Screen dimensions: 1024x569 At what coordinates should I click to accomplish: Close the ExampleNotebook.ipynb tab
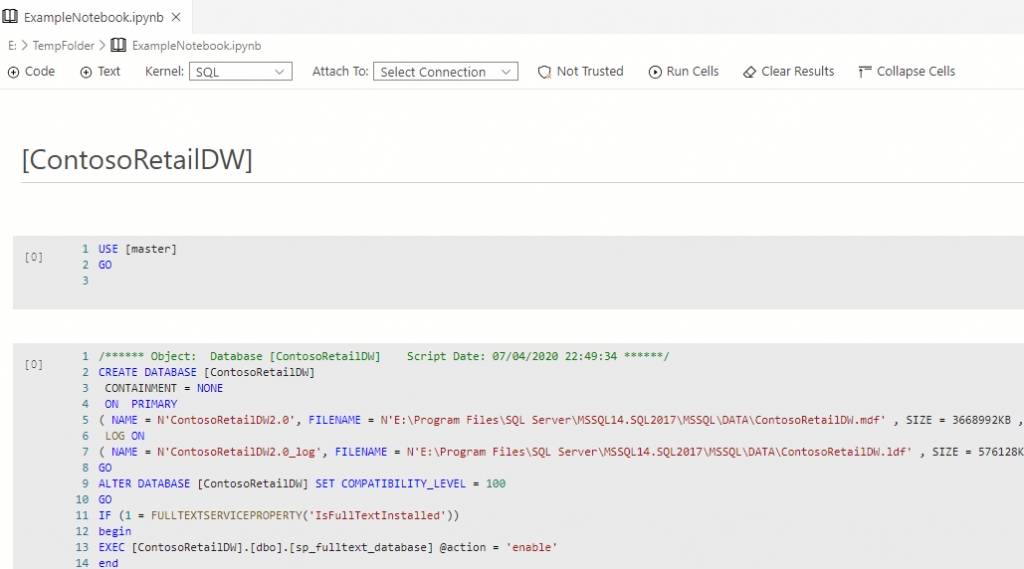[x=176, y=17]
